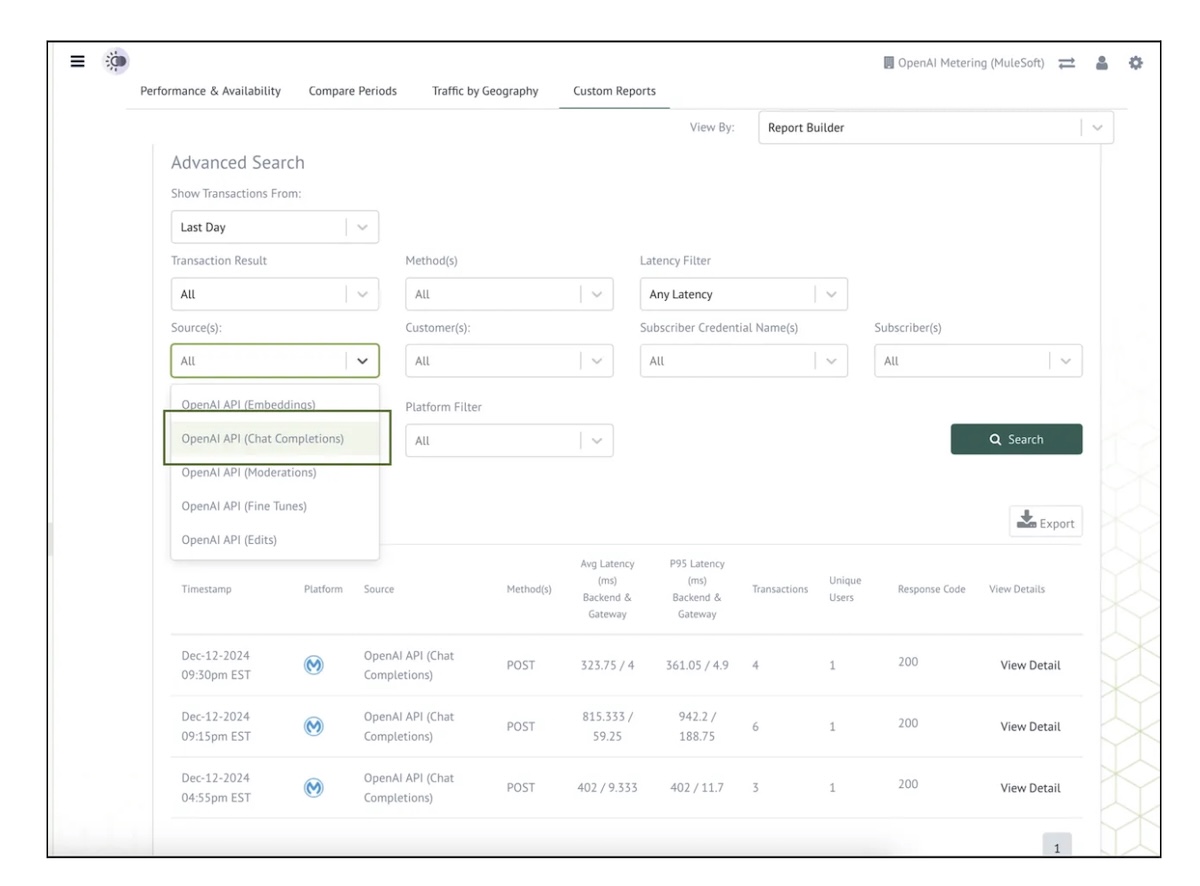This screenshot has height=886, width=1200.
Task: Click the Platform column header
Action: click(323, 589)
